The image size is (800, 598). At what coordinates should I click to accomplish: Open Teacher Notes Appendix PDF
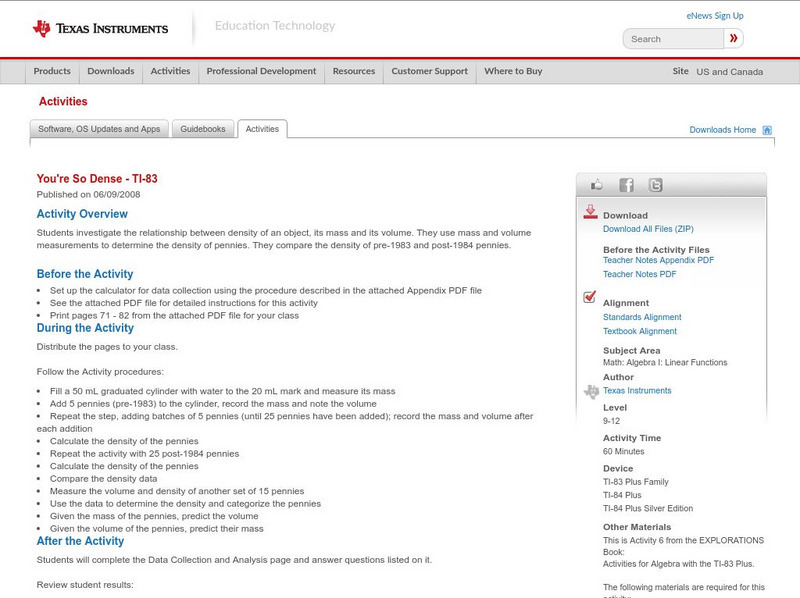pyautogui.click(x=658, y=260)
